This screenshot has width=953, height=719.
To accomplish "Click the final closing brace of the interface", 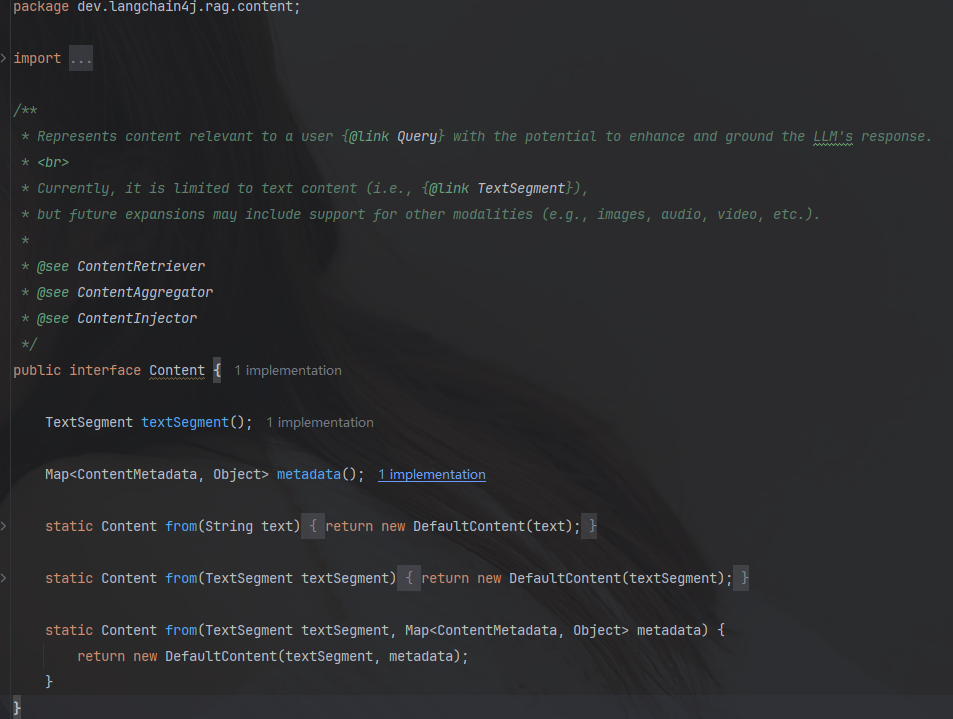I will 16,708.
